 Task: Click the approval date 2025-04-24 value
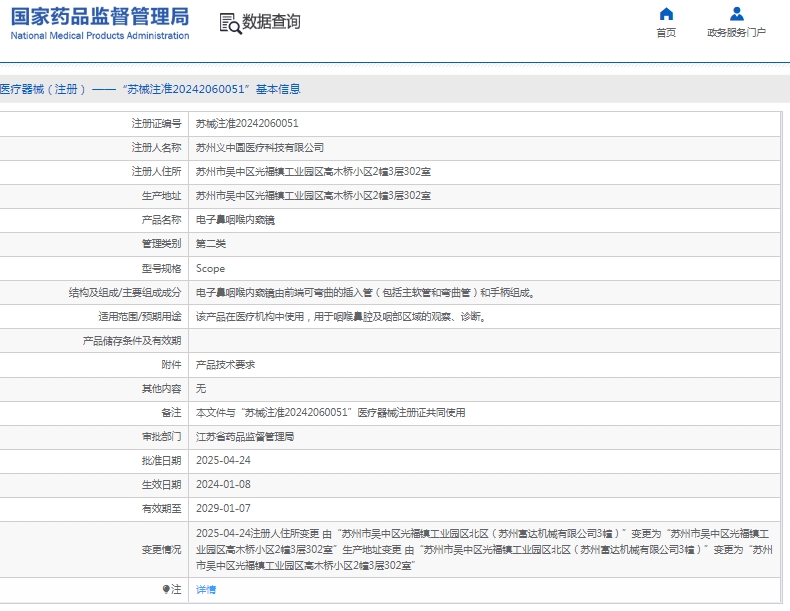tap(223, 461)
